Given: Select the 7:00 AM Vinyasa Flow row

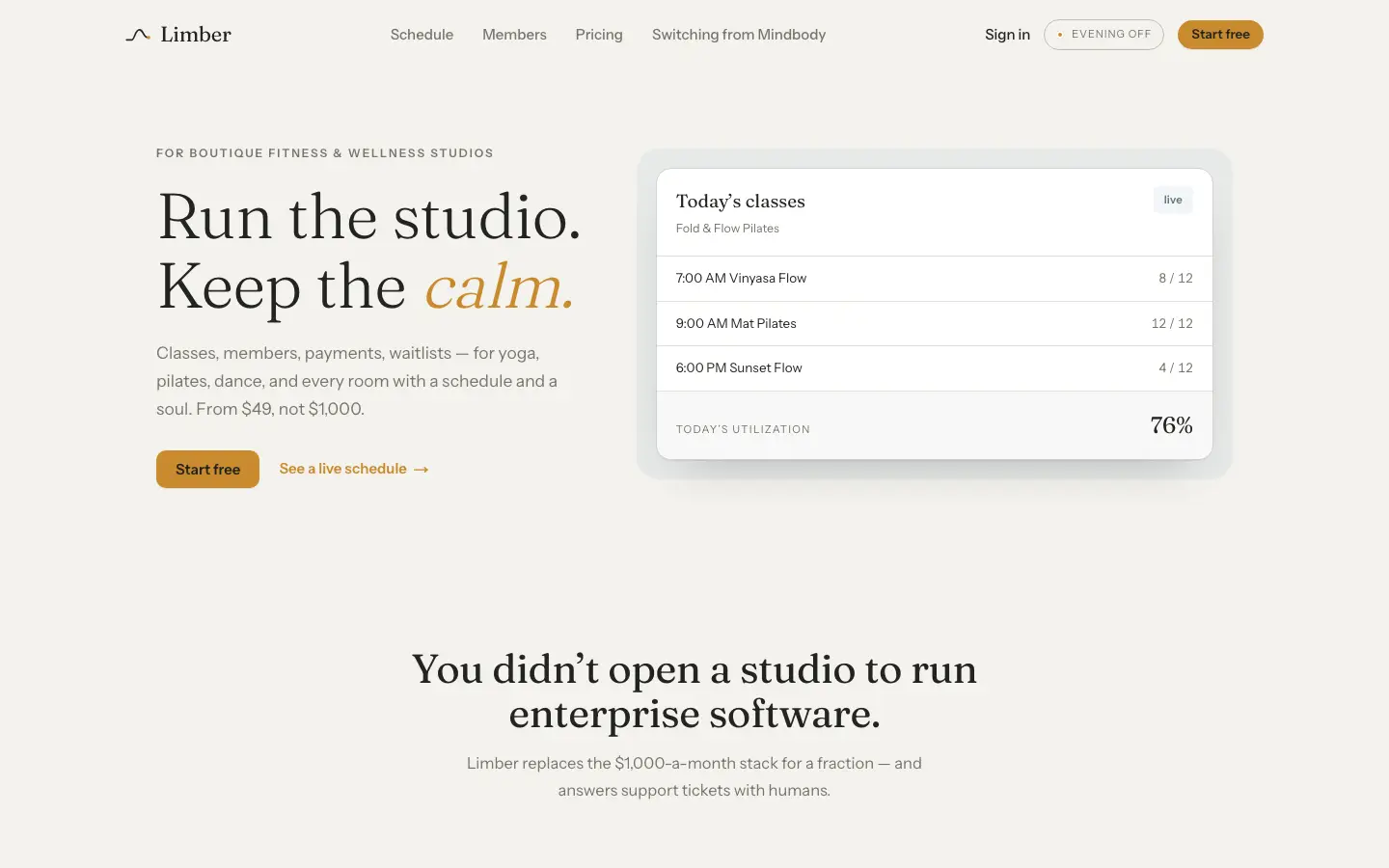Looking at the screenshot, I should click(x=935, y=279).
